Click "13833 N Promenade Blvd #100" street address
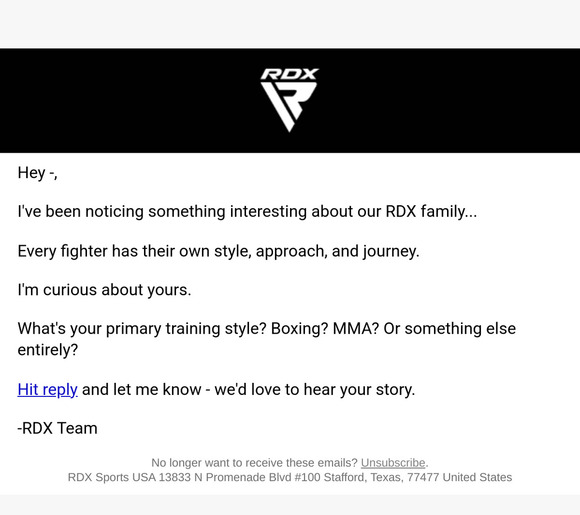Viewport: 580px width, 515px height. point(240,477)
